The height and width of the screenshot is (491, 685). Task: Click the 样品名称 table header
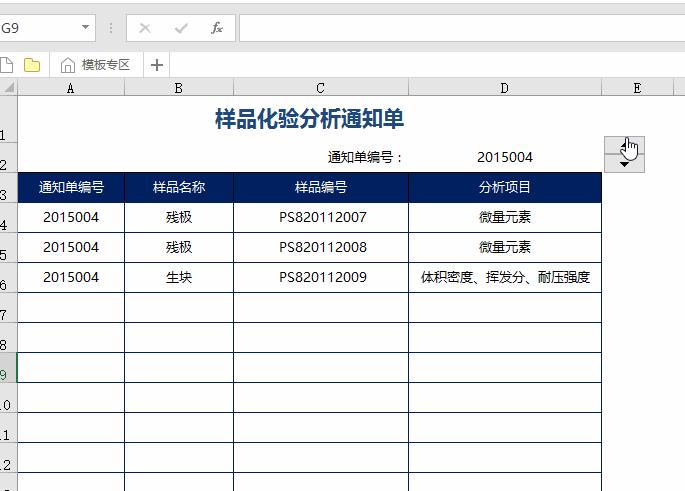(x=179, y=187)
